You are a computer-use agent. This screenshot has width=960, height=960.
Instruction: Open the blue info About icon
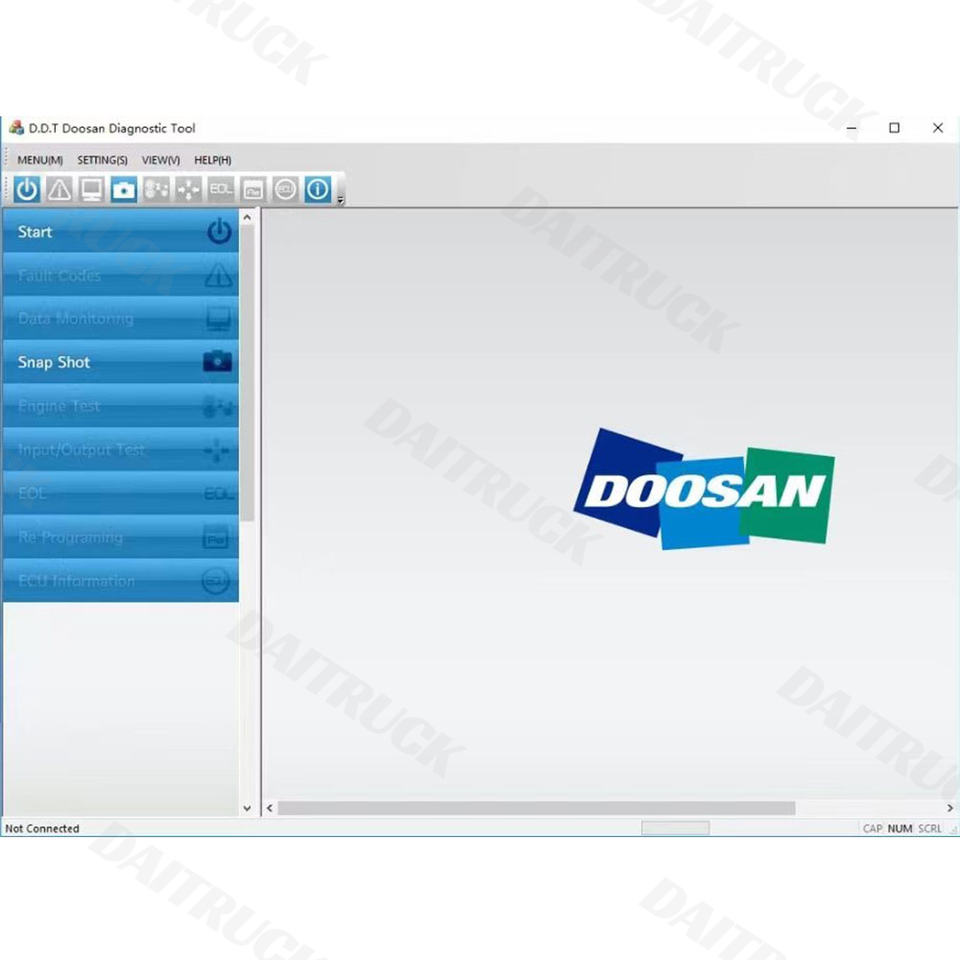click(x=318, y=190)
